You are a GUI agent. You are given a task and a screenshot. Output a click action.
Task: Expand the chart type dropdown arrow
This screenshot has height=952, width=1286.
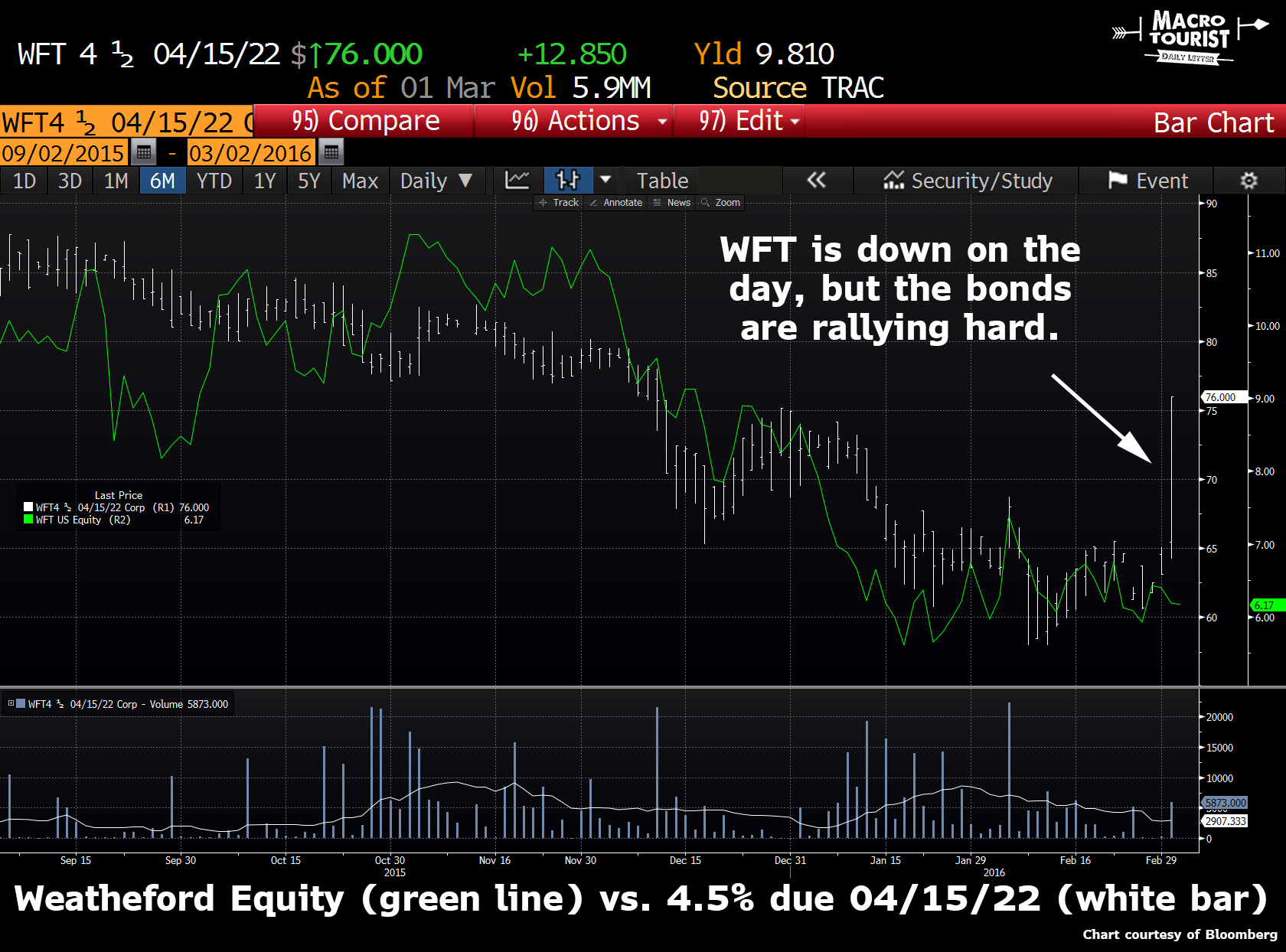click(605, 180)
